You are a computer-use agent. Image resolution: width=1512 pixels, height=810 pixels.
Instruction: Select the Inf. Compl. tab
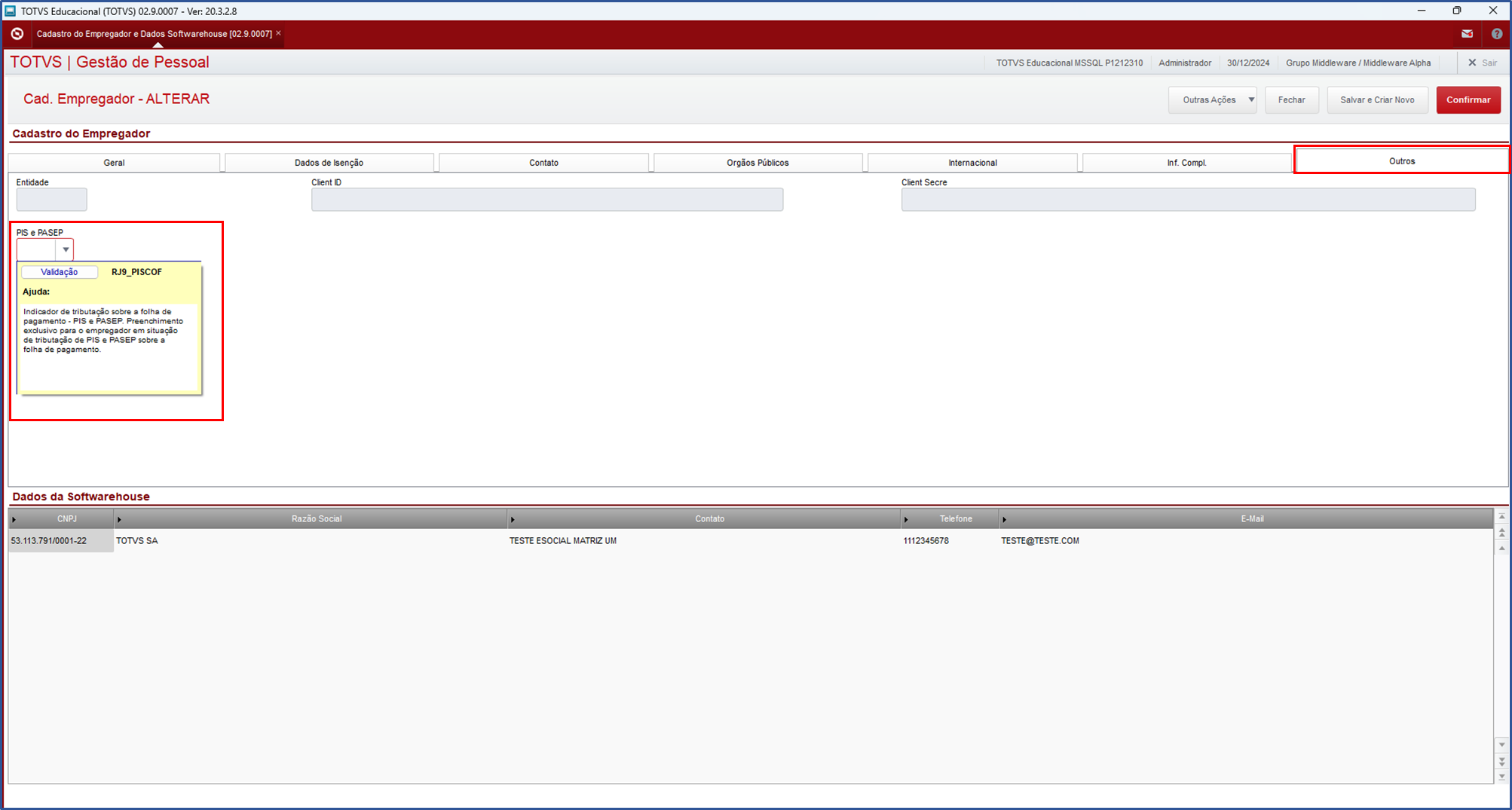[x=1186, y=163]
